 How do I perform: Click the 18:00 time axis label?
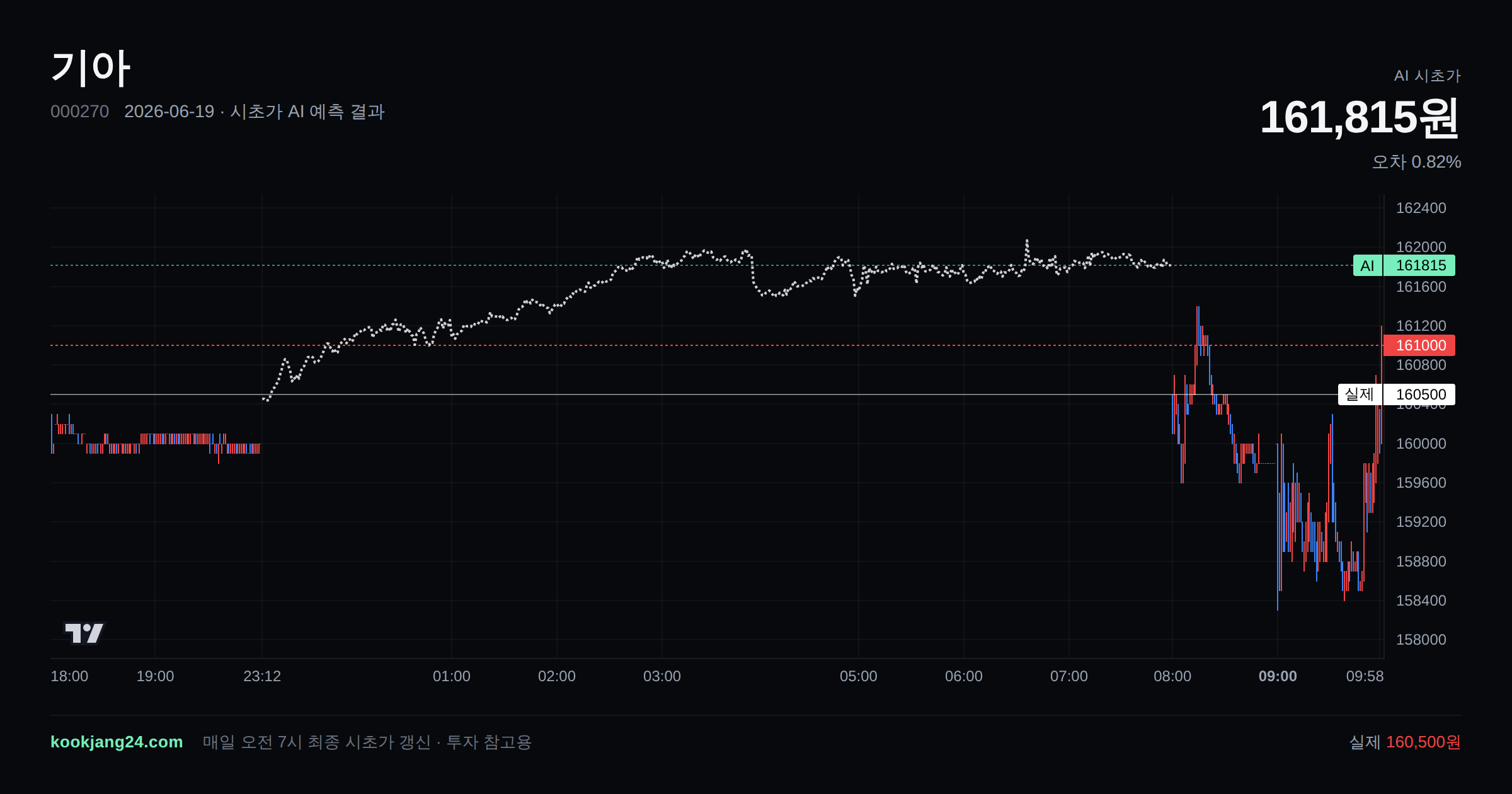[x=69, y=676]
